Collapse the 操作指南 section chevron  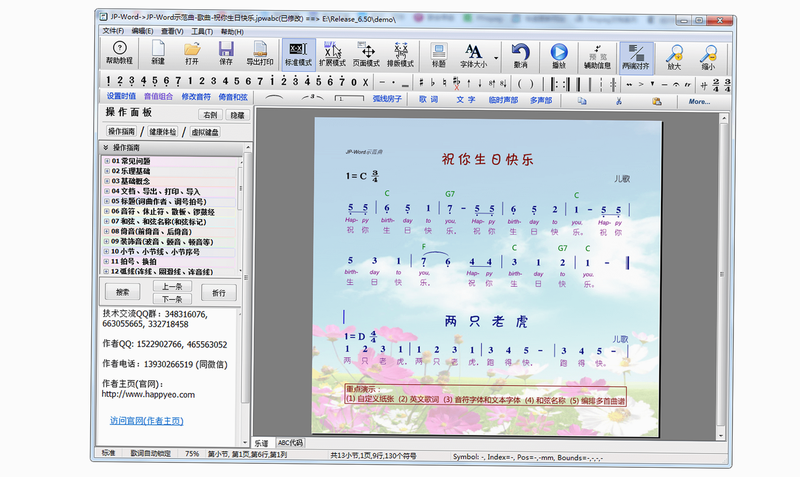[x=106, y=147]
